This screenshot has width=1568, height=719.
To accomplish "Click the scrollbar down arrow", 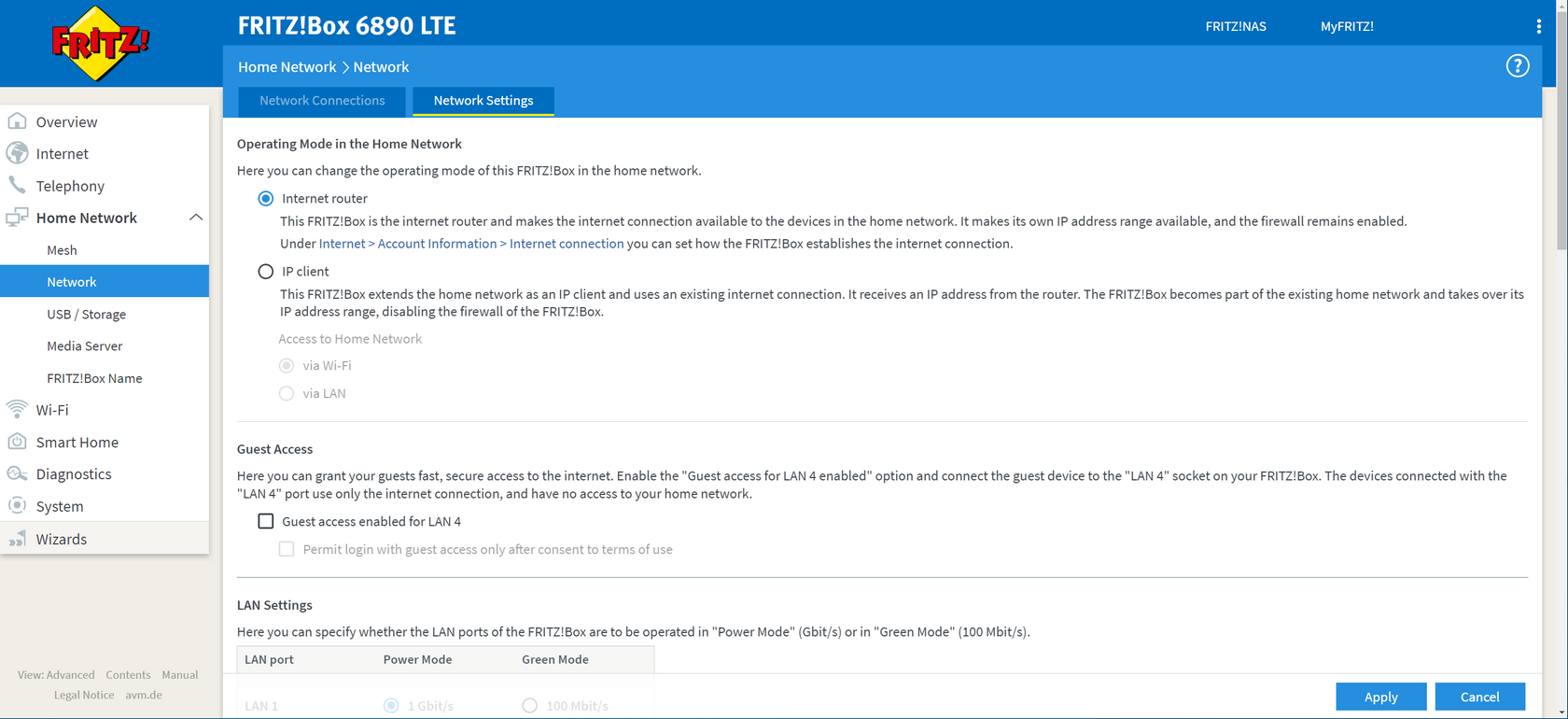I will (x=1561, y=712).
